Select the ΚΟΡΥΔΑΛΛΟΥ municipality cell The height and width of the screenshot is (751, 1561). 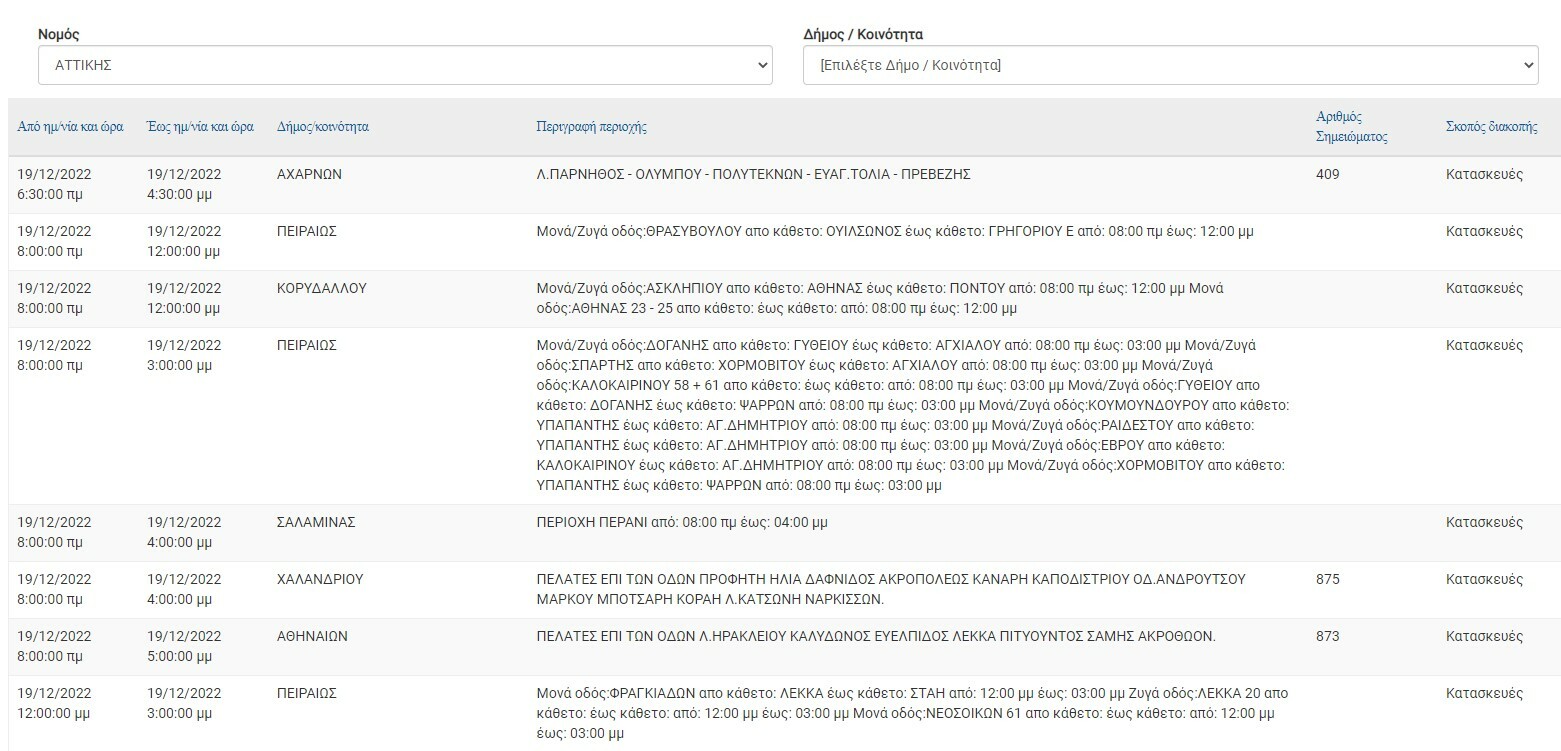(x=321, y=288)
